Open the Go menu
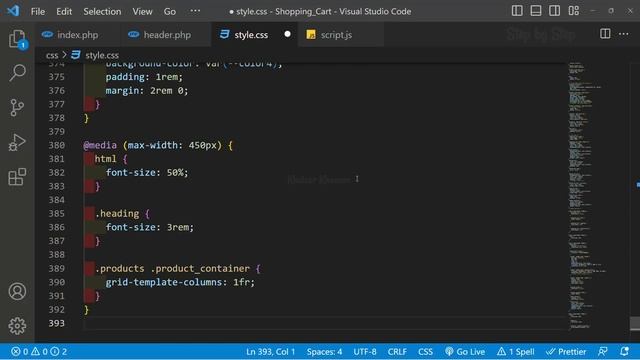640x360 pixels. tap(170, 11)
